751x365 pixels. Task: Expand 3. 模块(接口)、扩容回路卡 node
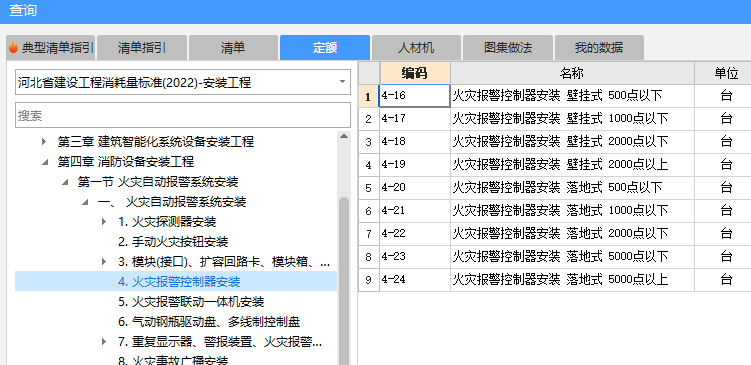(104, 262)
